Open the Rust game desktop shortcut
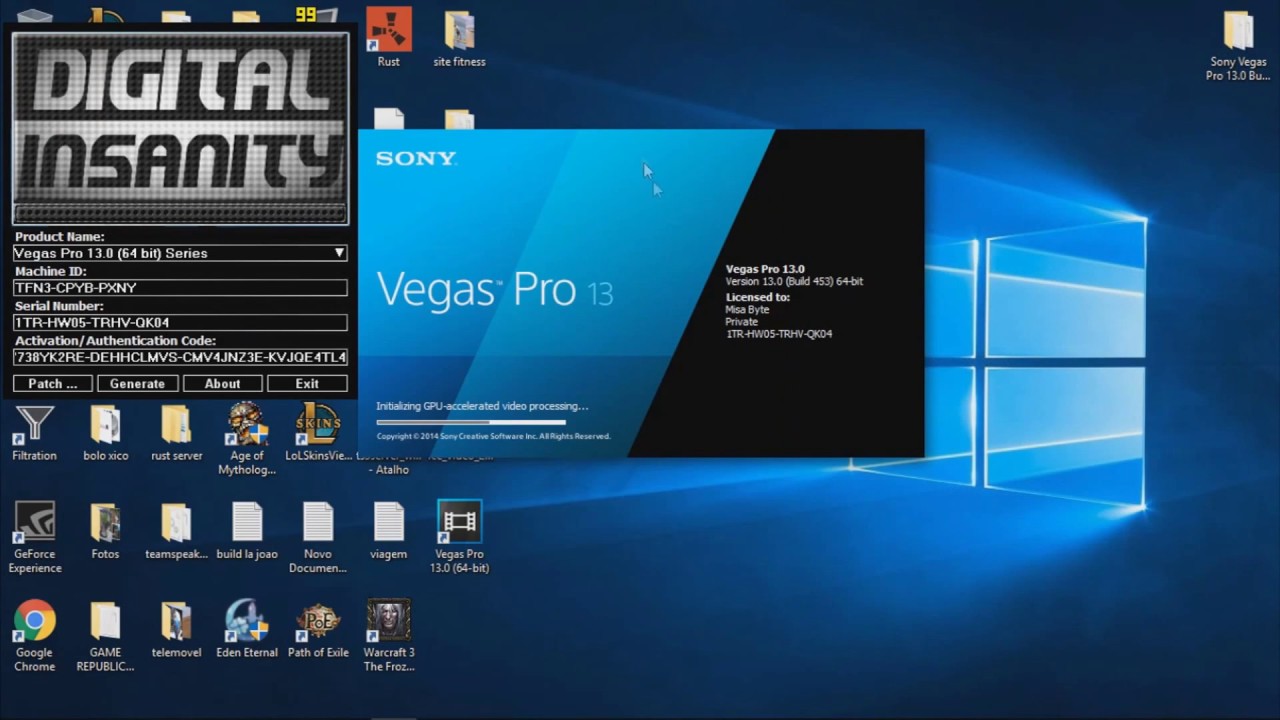The width and height of the screenshot is (1280, 720). point(388,36)
